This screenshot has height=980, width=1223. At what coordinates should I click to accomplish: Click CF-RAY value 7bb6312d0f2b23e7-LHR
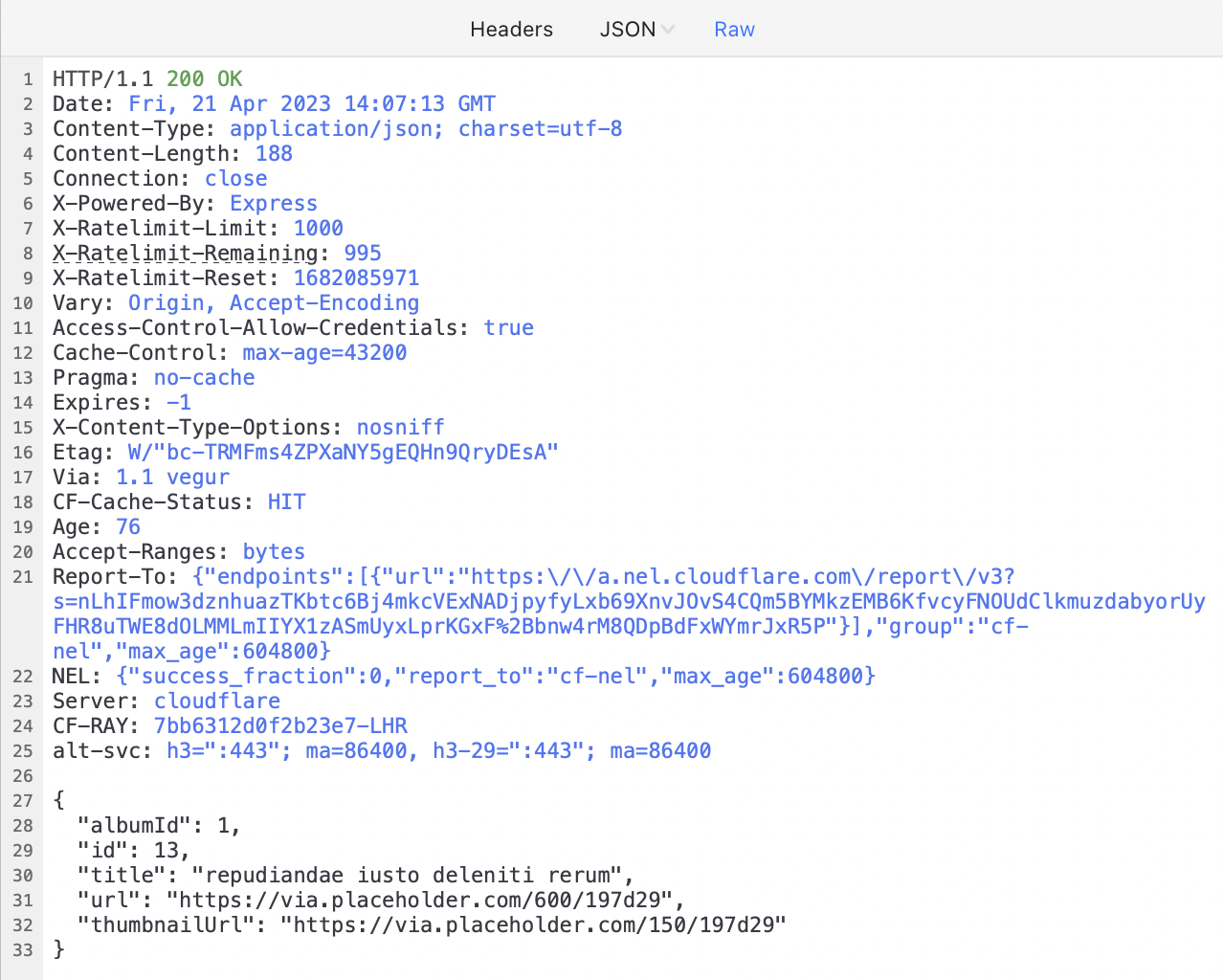point(280,725)
